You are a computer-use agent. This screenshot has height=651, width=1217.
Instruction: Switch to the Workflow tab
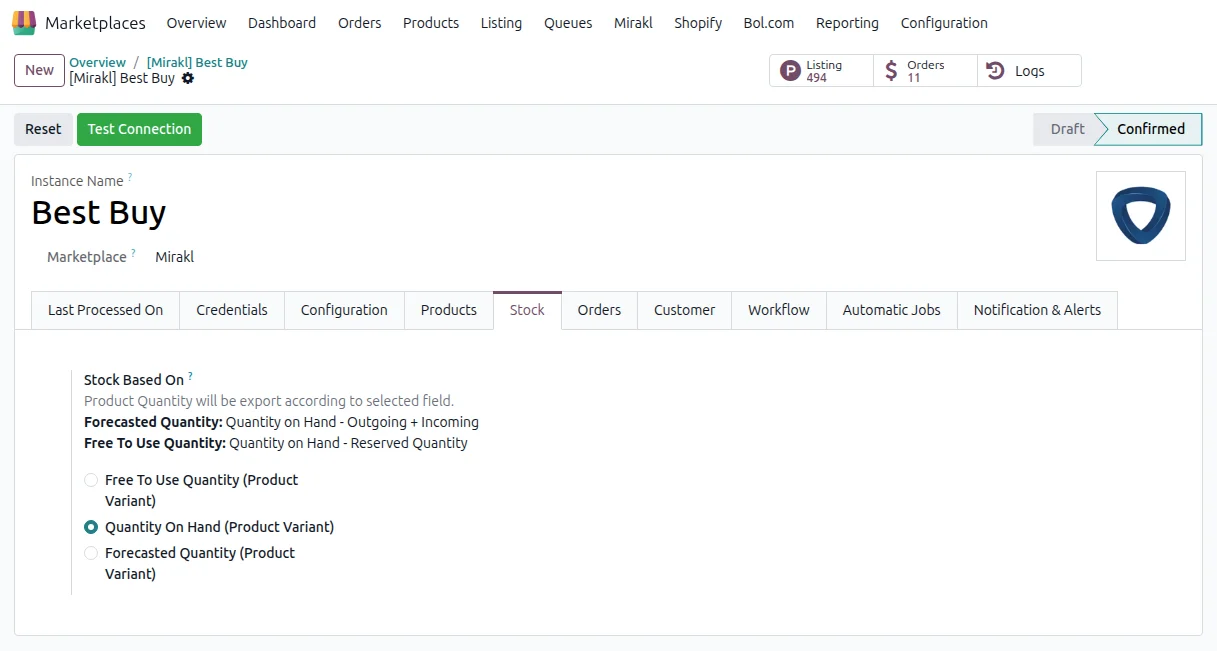pyautogui.click(x=779, y=310)
